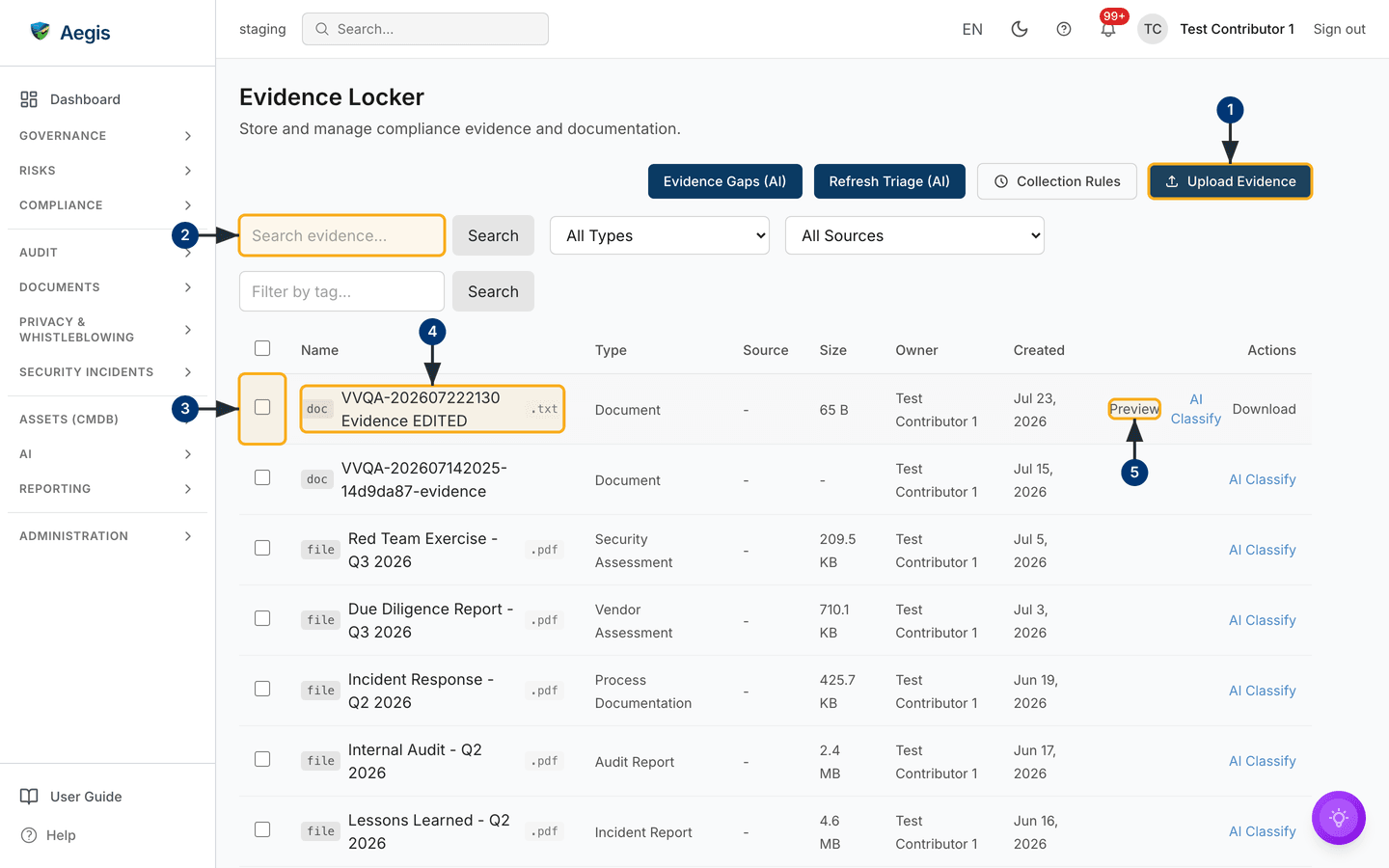The width and height of the screenshot is (1389, 868).
Task: Click the magnifier icon in top search
Action: point(322,29)
